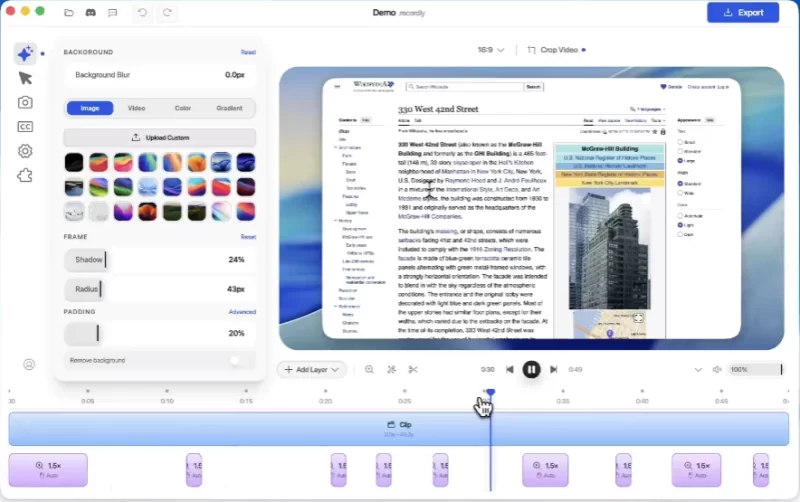The height and width of the screenshot is (502, 800).
Task: Switch to the Color background tab
Action: 183,108
